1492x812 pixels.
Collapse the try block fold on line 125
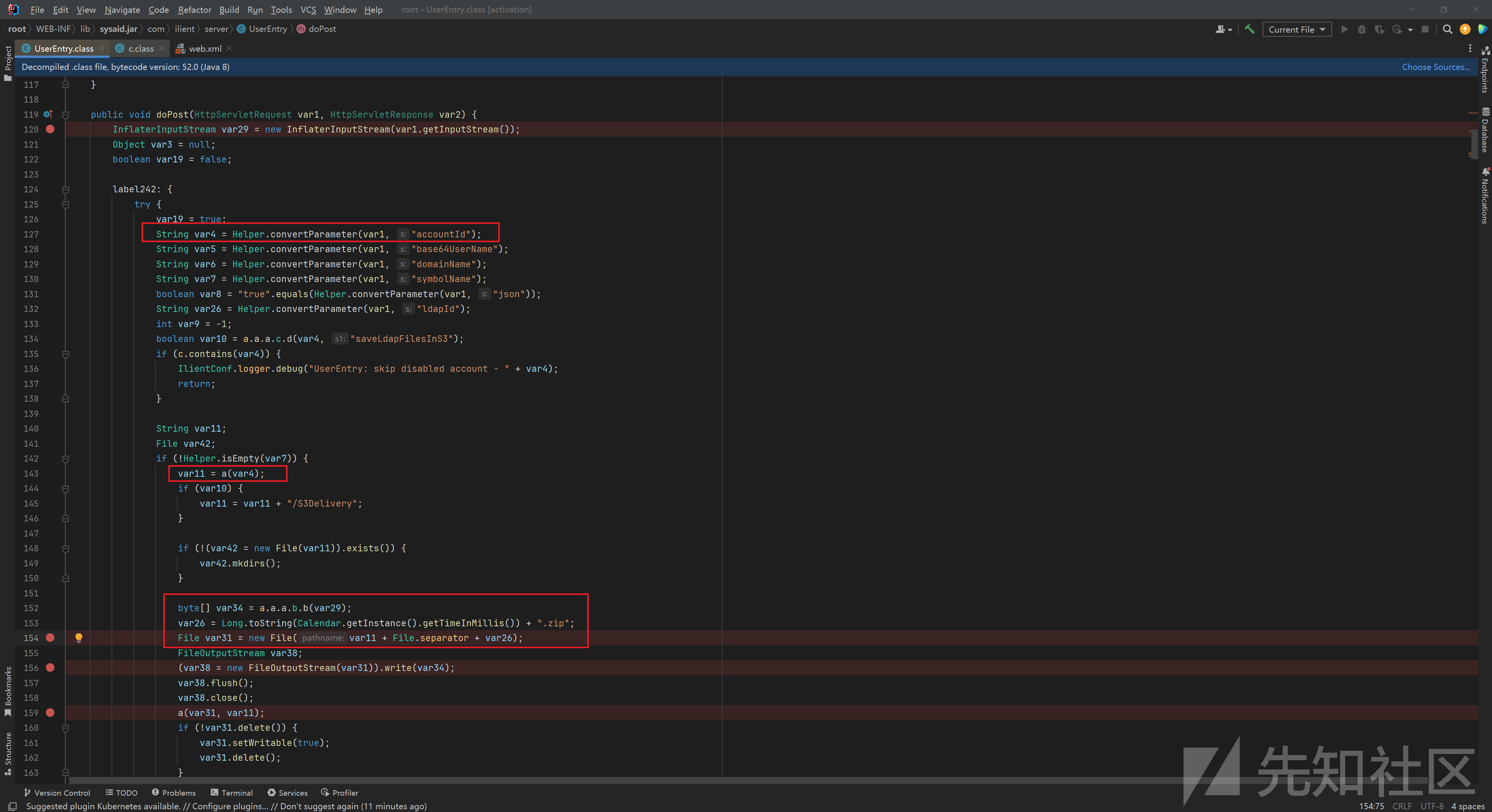coord(65,204)
